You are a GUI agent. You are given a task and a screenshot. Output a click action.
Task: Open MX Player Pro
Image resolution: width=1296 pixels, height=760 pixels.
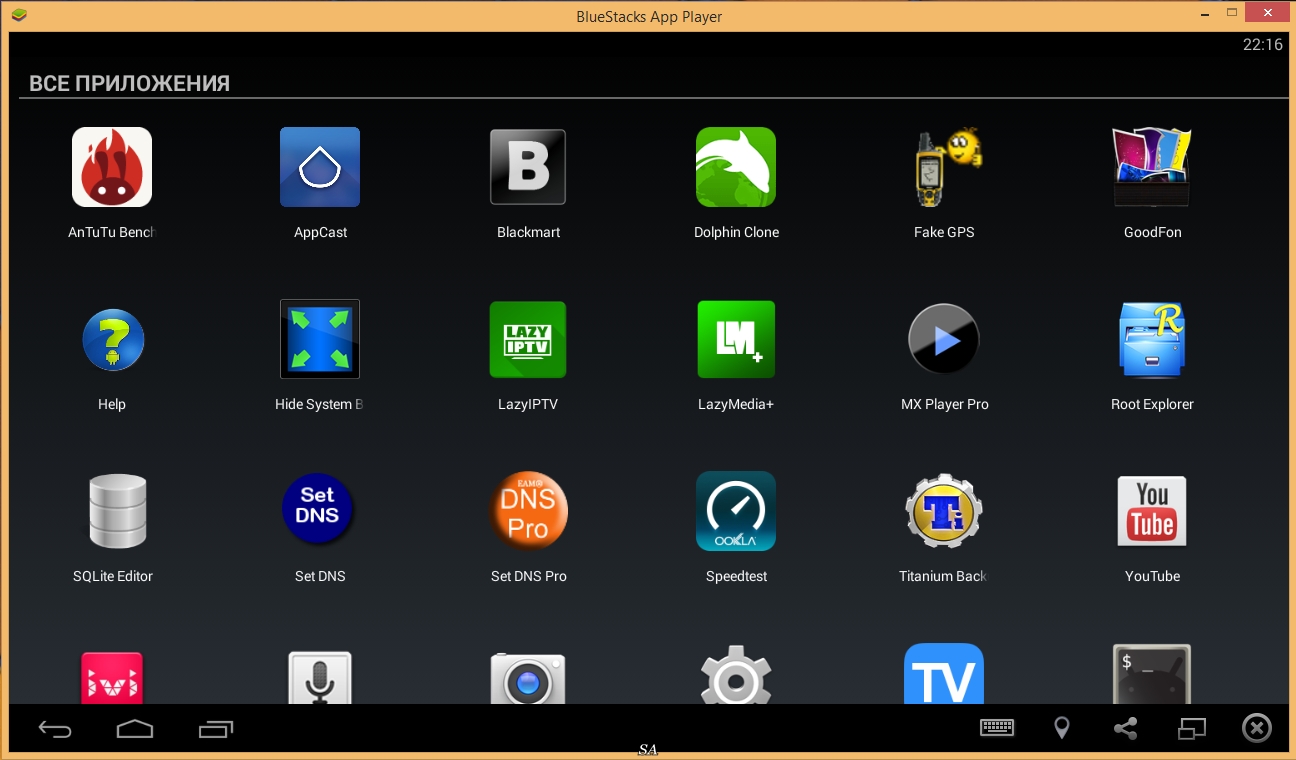pyautogui.click(x=944, y=339)
